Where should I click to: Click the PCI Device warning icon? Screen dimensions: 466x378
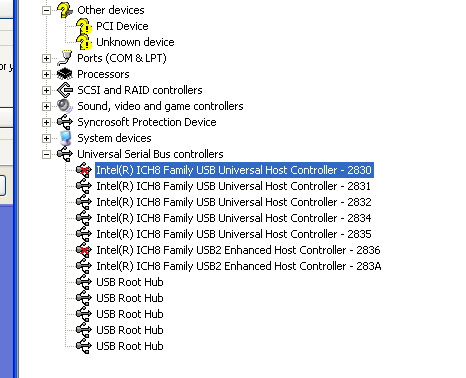[x=84, y=26]
